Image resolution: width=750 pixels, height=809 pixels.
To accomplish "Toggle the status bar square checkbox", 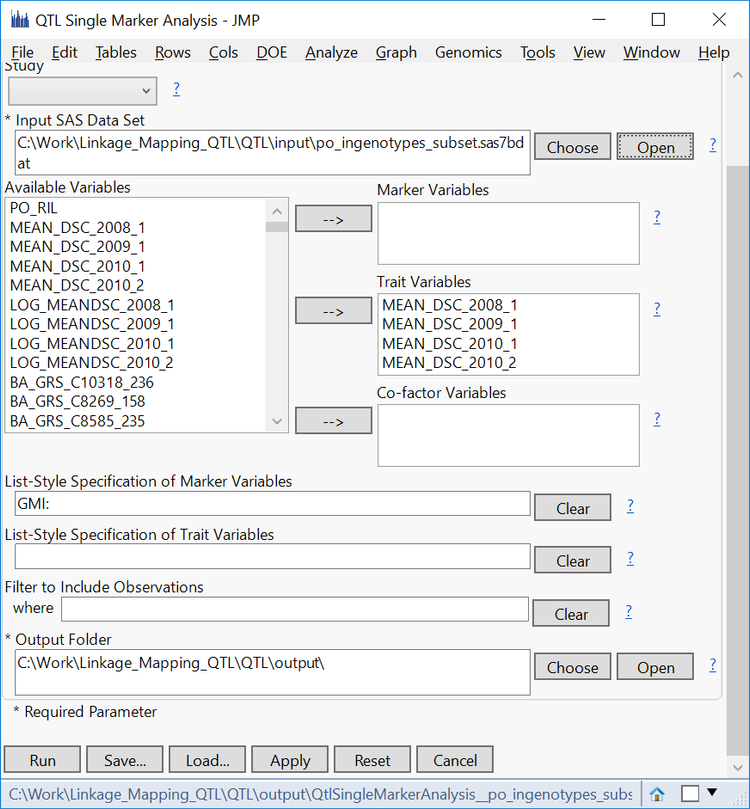I will coord(689,794).
